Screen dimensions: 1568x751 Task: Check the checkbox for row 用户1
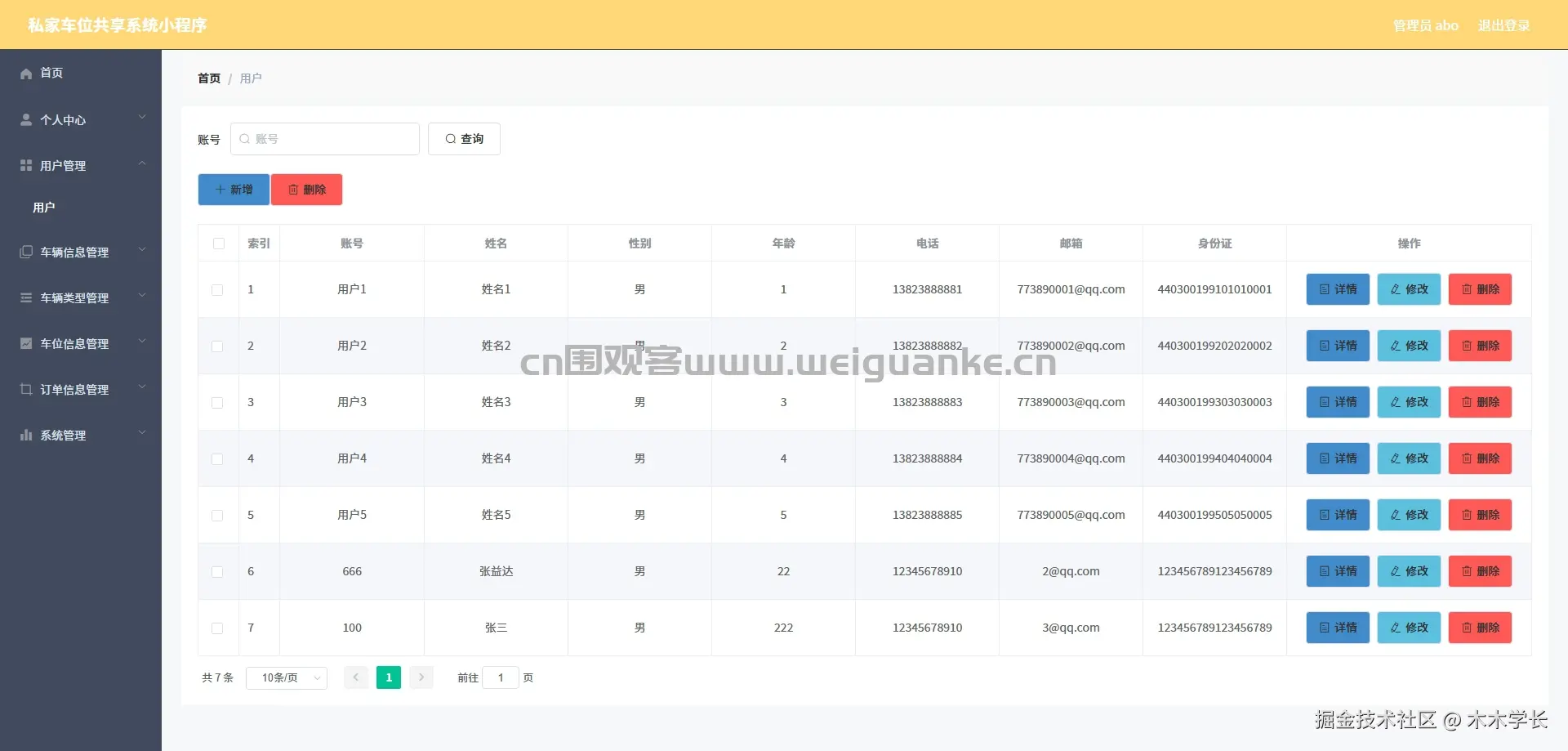(217, 290)
